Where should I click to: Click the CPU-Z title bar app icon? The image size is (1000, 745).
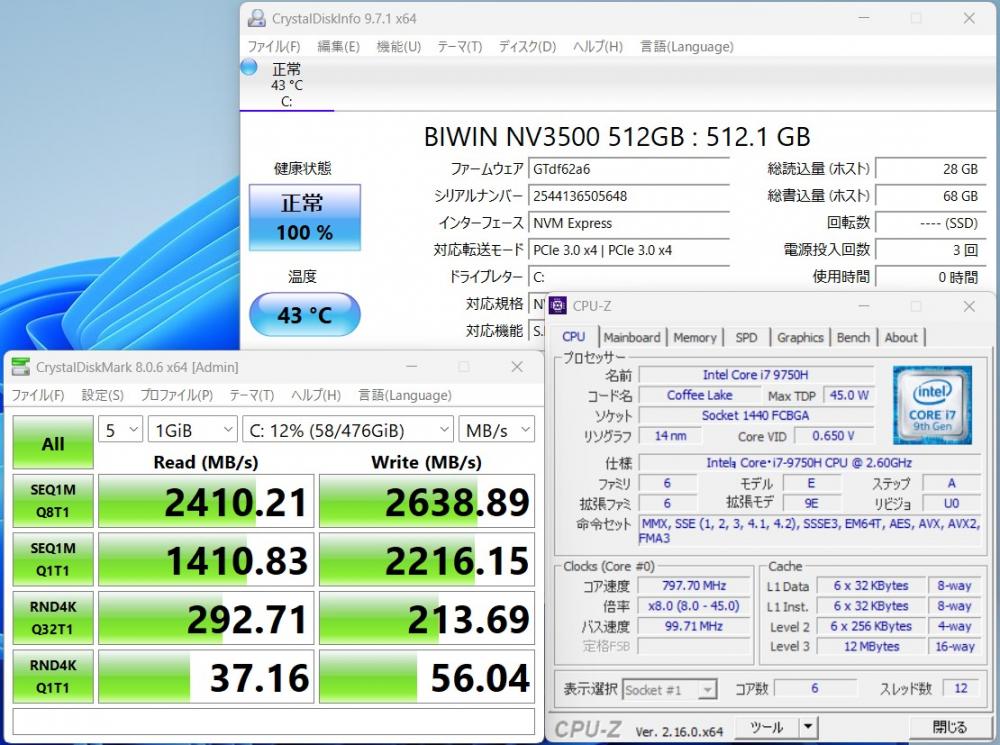(x=558, y=306)
